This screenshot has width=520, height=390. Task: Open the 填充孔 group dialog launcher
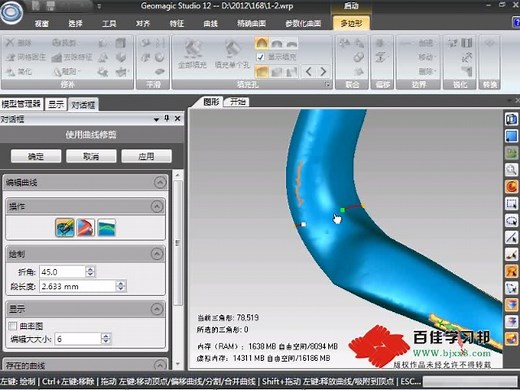pos(327,85)
